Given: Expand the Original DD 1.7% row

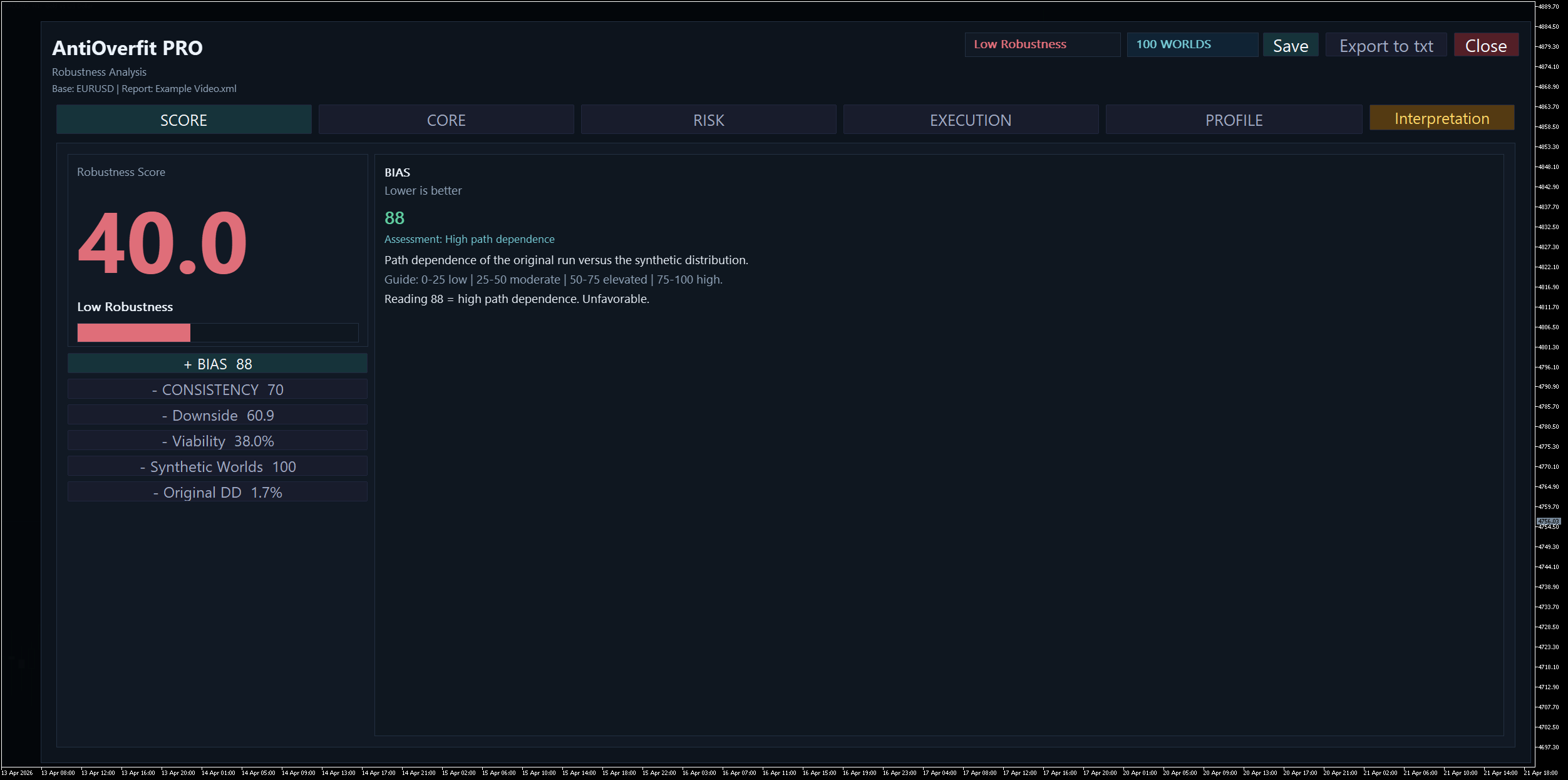Looking at the screenshot, I should (x=217, y=492).
